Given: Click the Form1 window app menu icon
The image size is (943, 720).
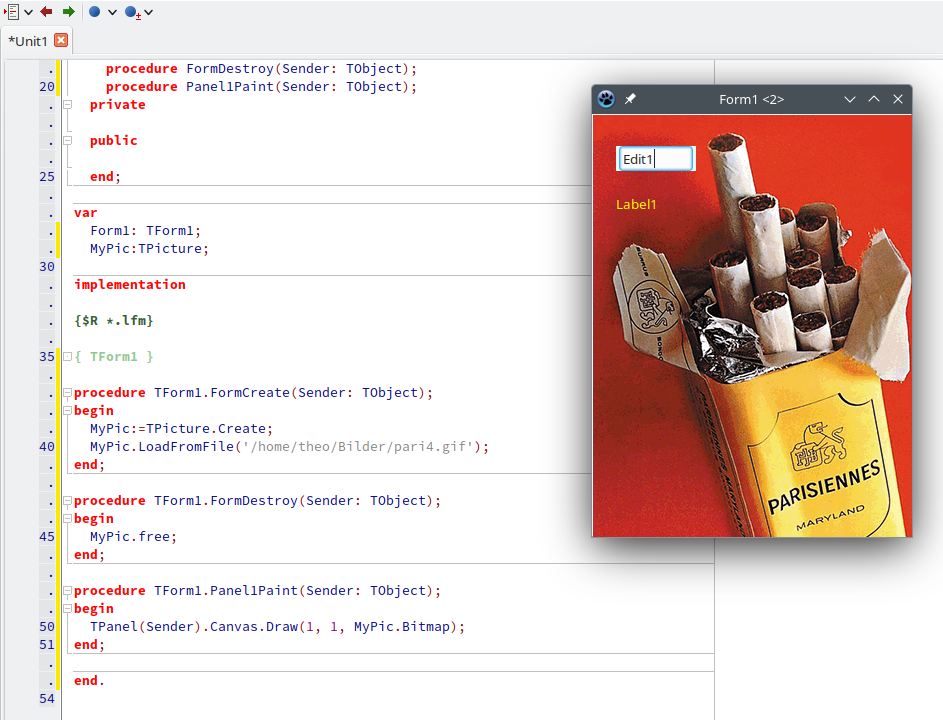Looking at the screenshot, I should click(x=606, y=99).
